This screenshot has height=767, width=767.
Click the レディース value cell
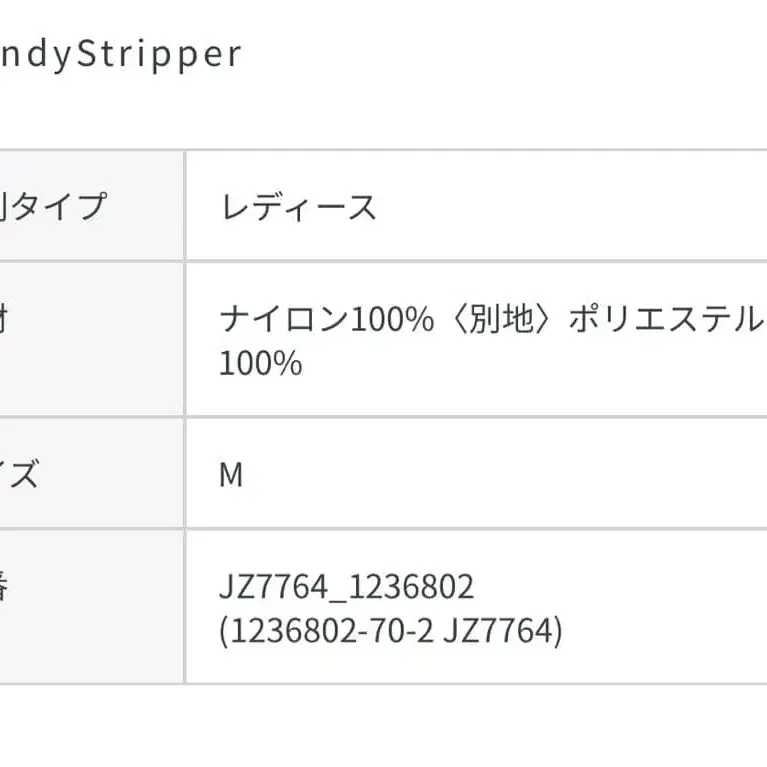476,207
